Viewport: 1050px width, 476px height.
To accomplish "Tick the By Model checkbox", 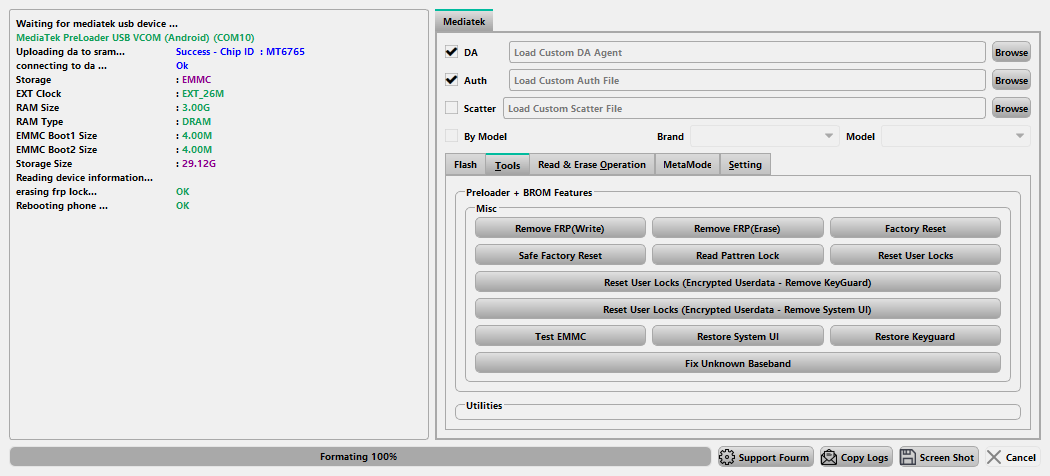I will click(x=451, y=136).
